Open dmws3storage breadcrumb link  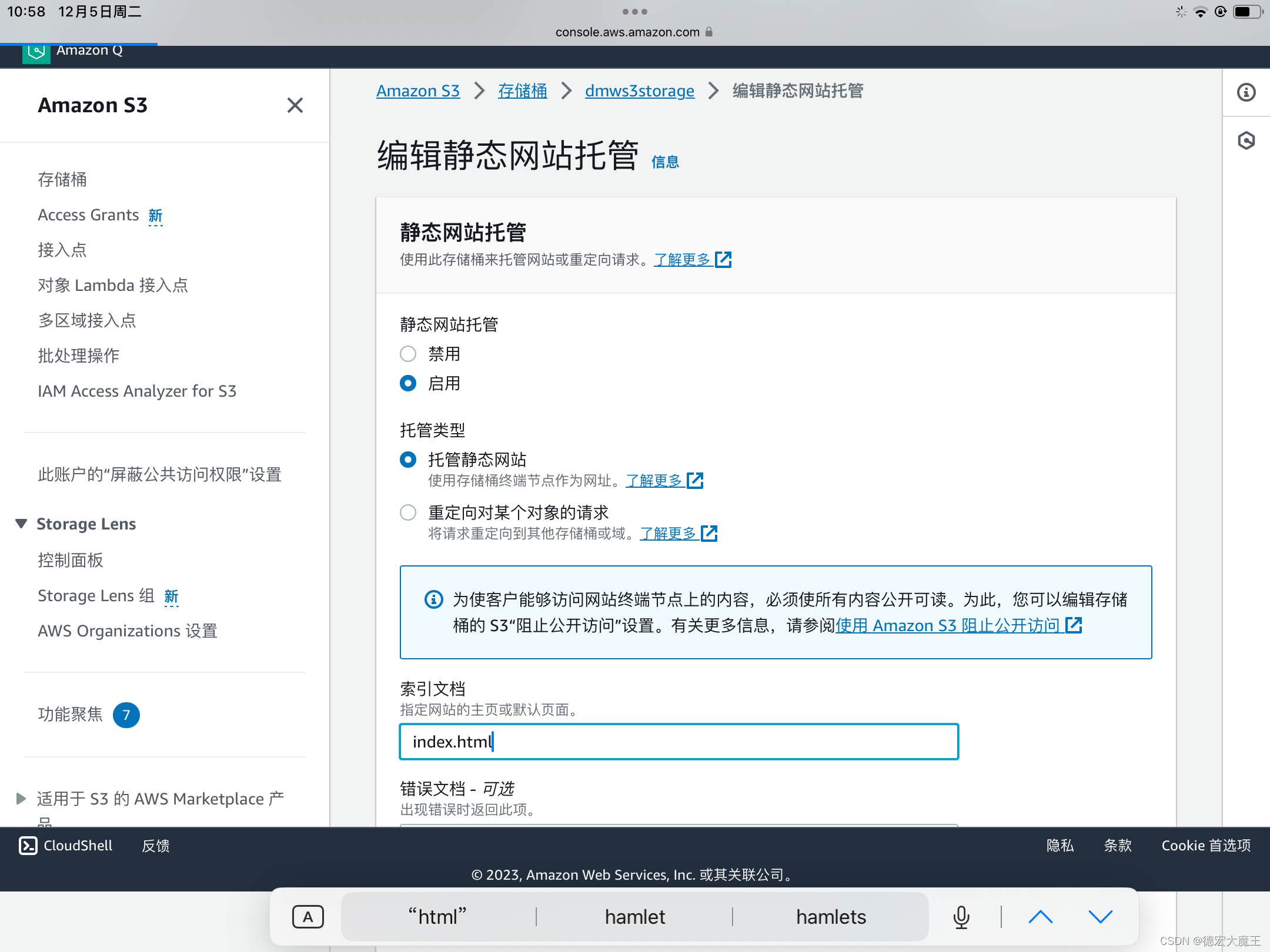640,91
